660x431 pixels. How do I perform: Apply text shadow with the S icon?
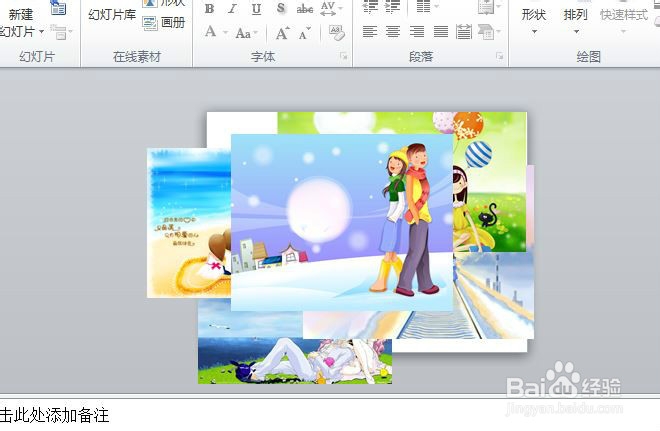point(281,8)
